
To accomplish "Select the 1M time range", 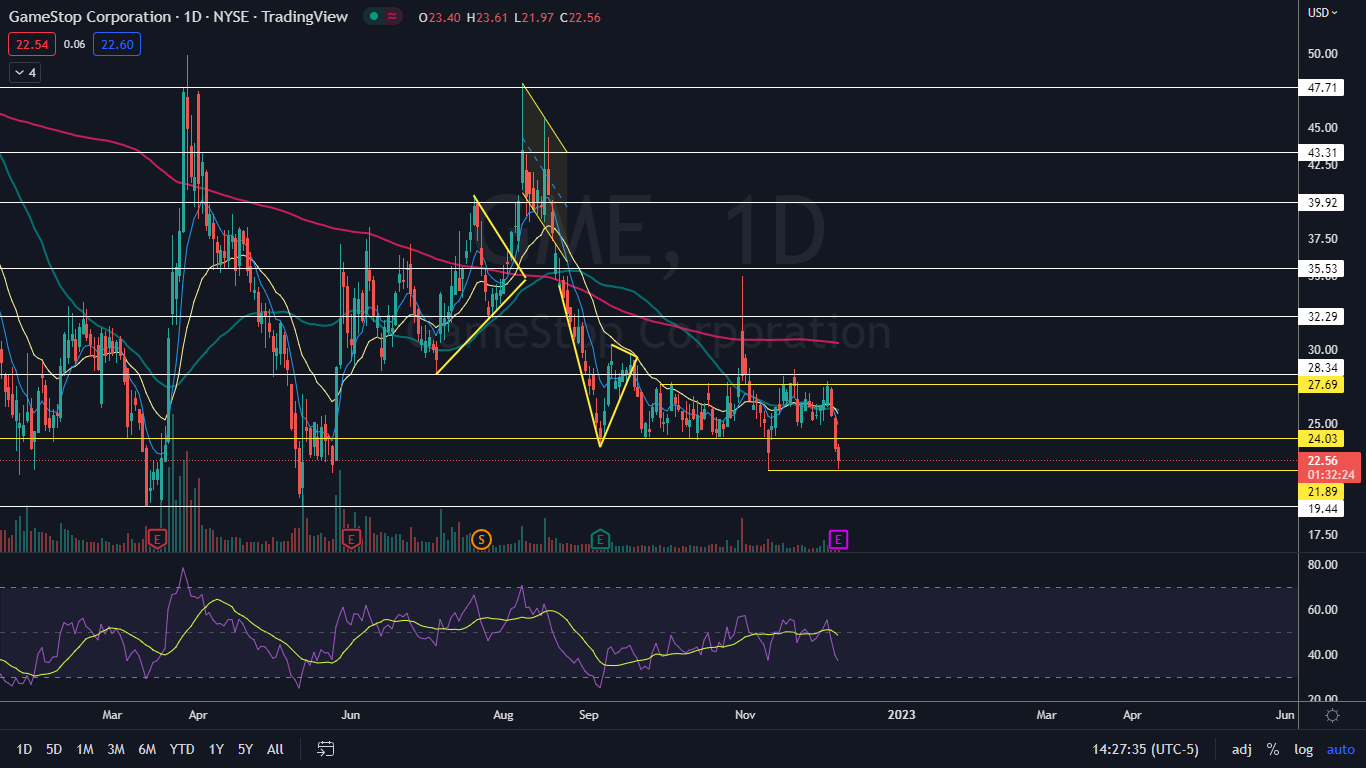I will click(85, 749).
